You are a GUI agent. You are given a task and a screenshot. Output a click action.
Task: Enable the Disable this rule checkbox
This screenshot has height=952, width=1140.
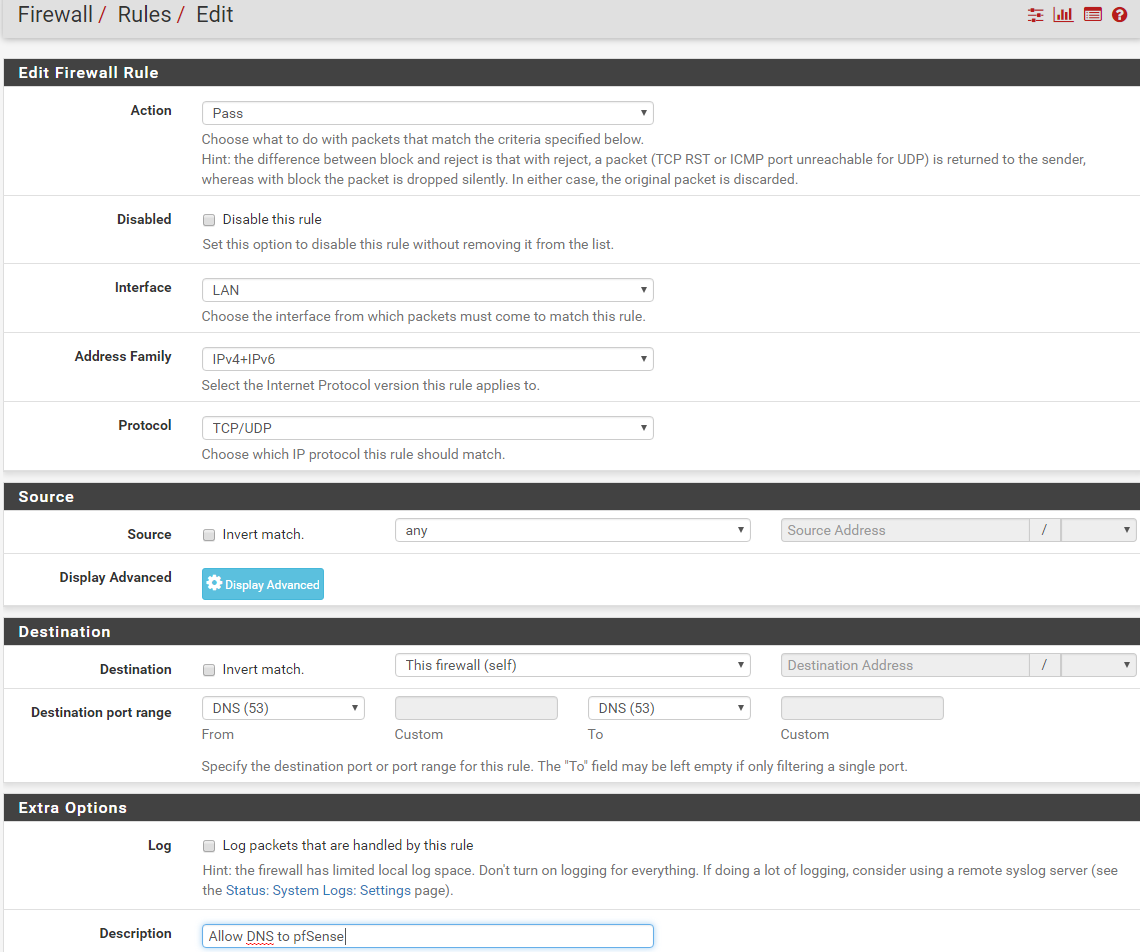[209, 220]
